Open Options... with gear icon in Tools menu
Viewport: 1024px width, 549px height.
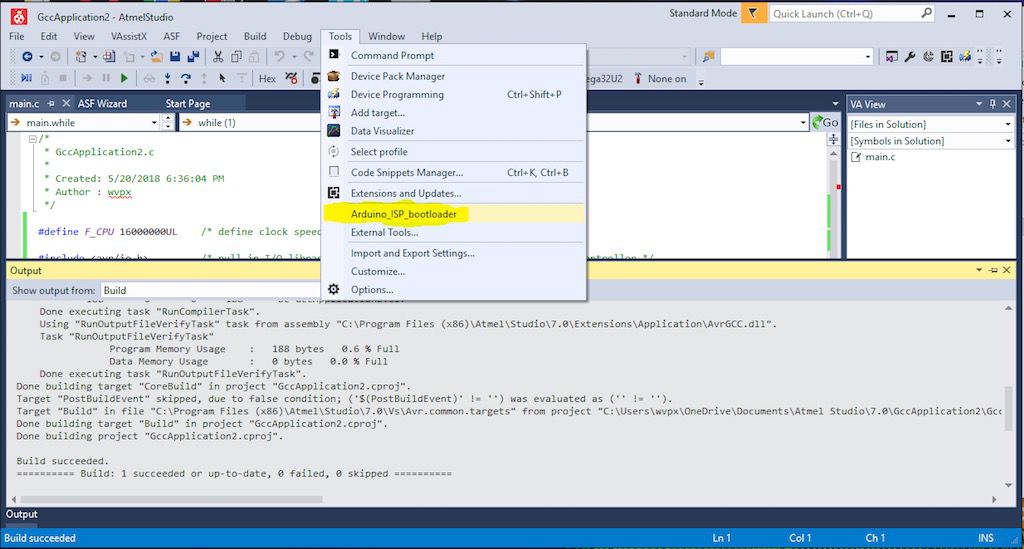coord(454,290)
